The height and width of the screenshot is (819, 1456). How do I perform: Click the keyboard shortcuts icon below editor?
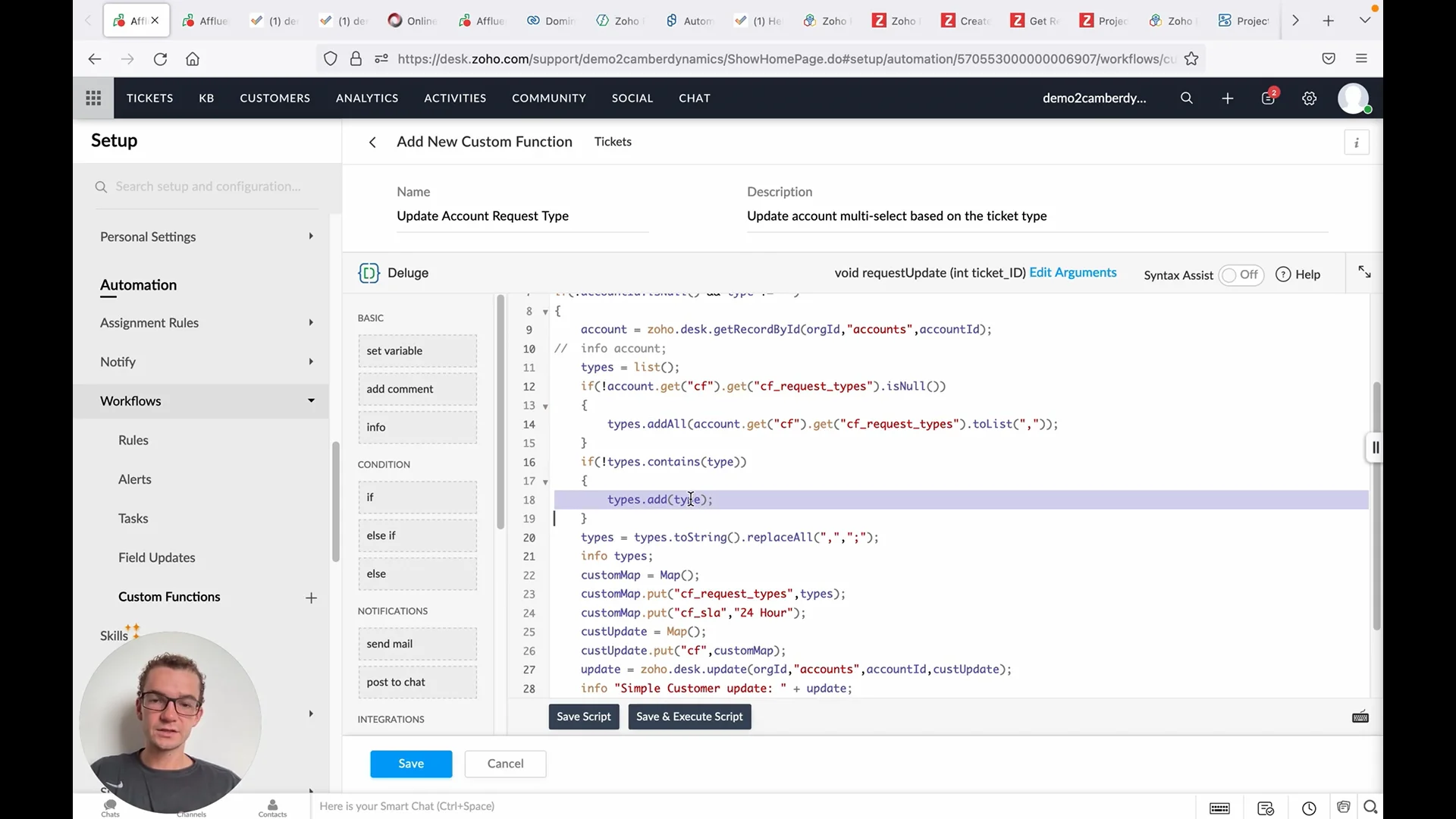click(x=1360, y=717)
